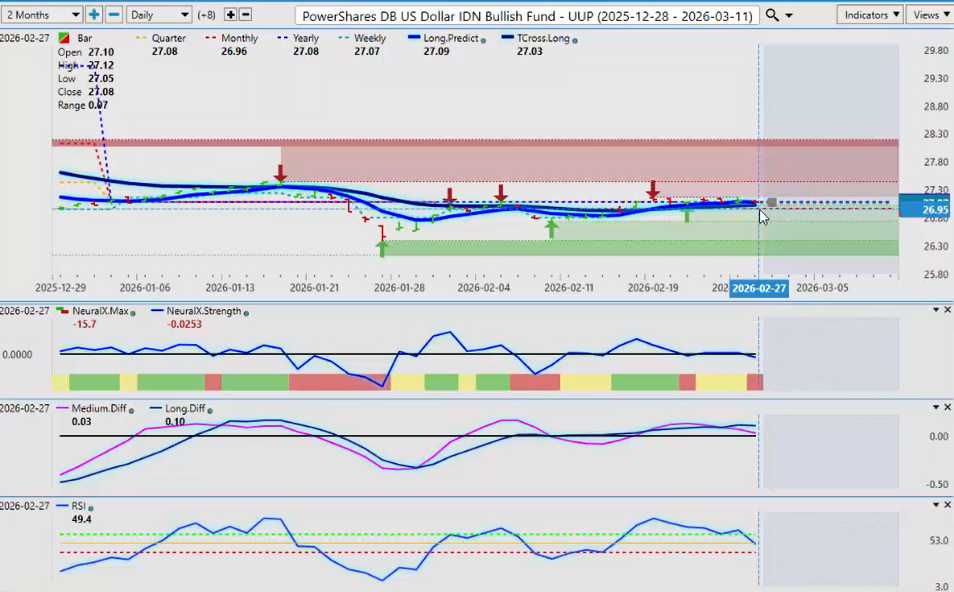This screenshot has height=592, width=954.
Task: Open the Daily interval dropdown
Action: [159, 15]
